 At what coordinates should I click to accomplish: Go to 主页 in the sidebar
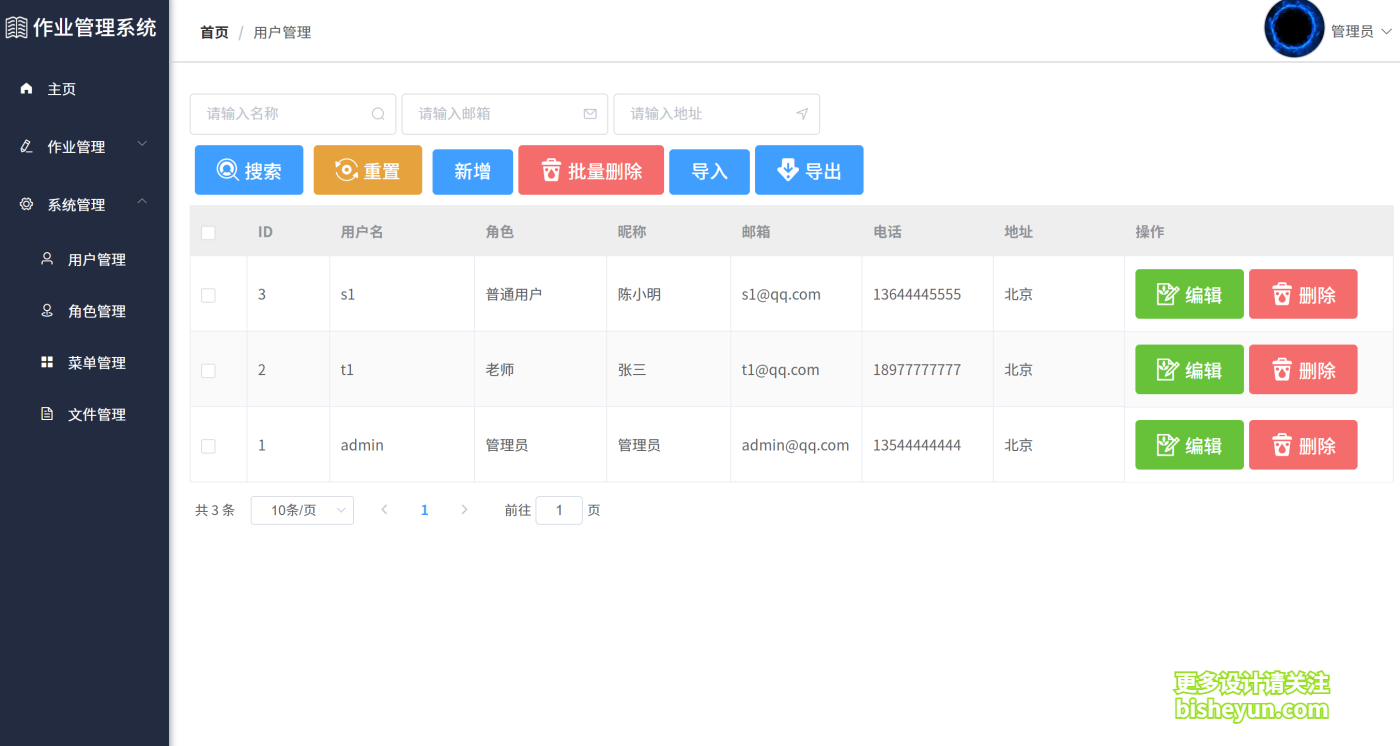(x=84, y=89)
